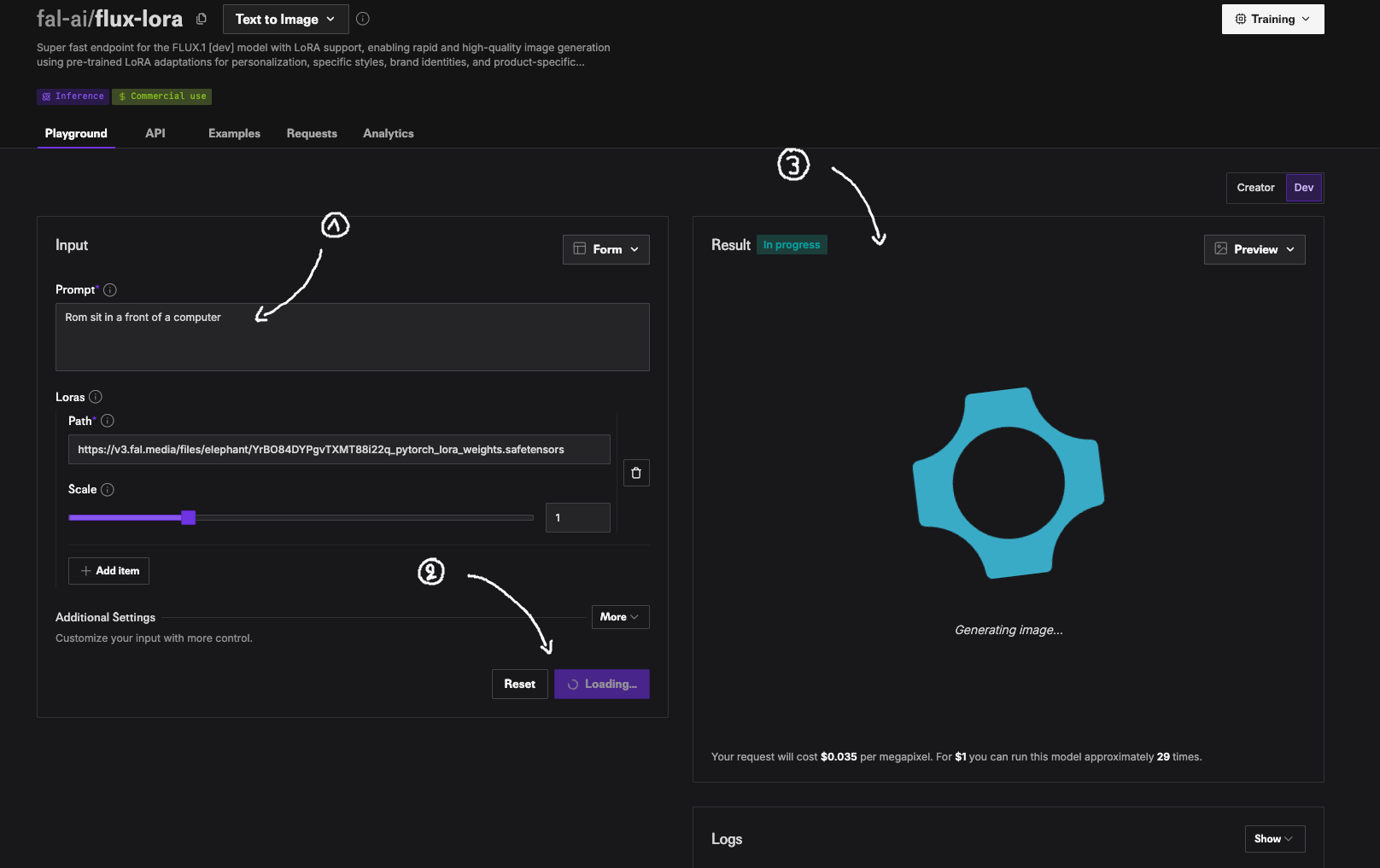Adjust the LoRA Scale slider handle
The width and height of the screenshot is (1380, 868).
click(189, 517)
